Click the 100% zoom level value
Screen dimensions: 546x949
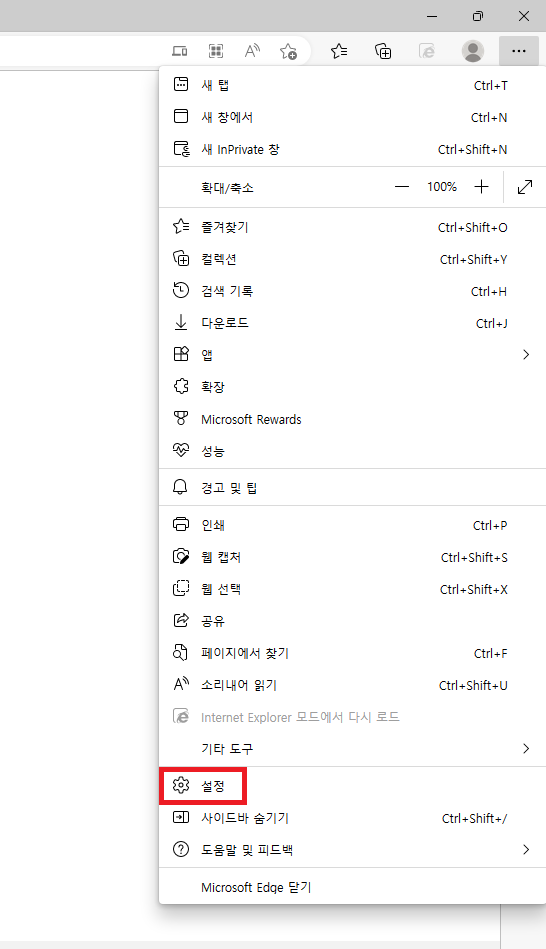coord(442,187)
